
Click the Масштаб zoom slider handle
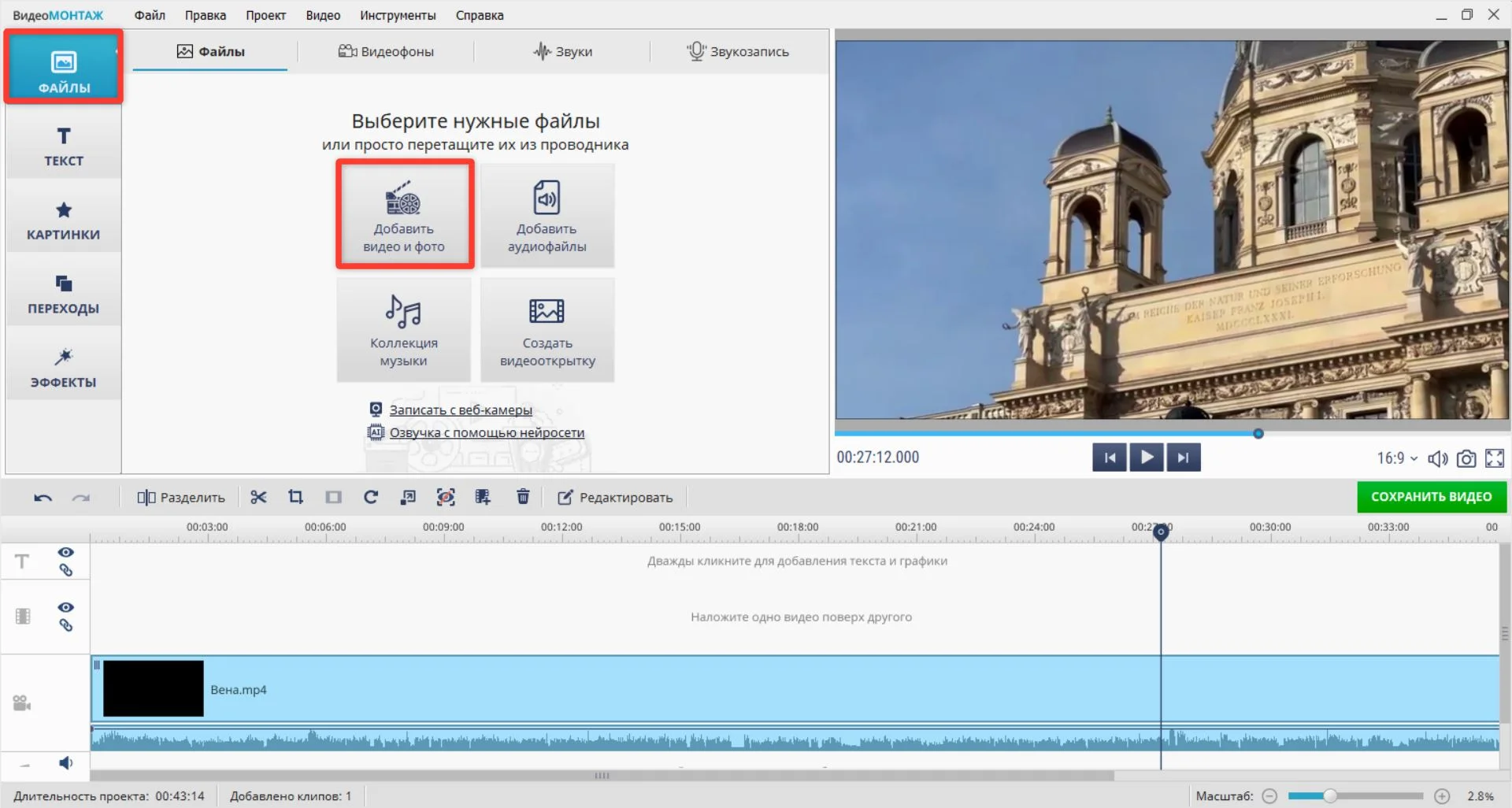1330,796
